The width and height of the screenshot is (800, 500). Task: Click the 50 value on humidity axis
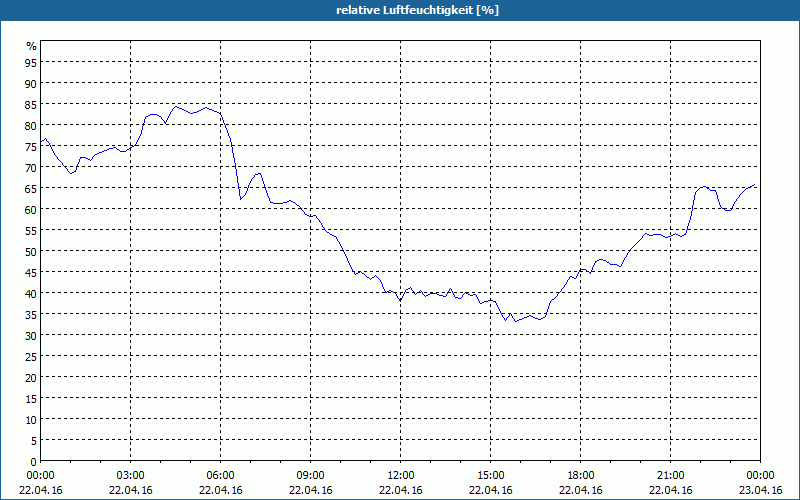tap(31, 251)
